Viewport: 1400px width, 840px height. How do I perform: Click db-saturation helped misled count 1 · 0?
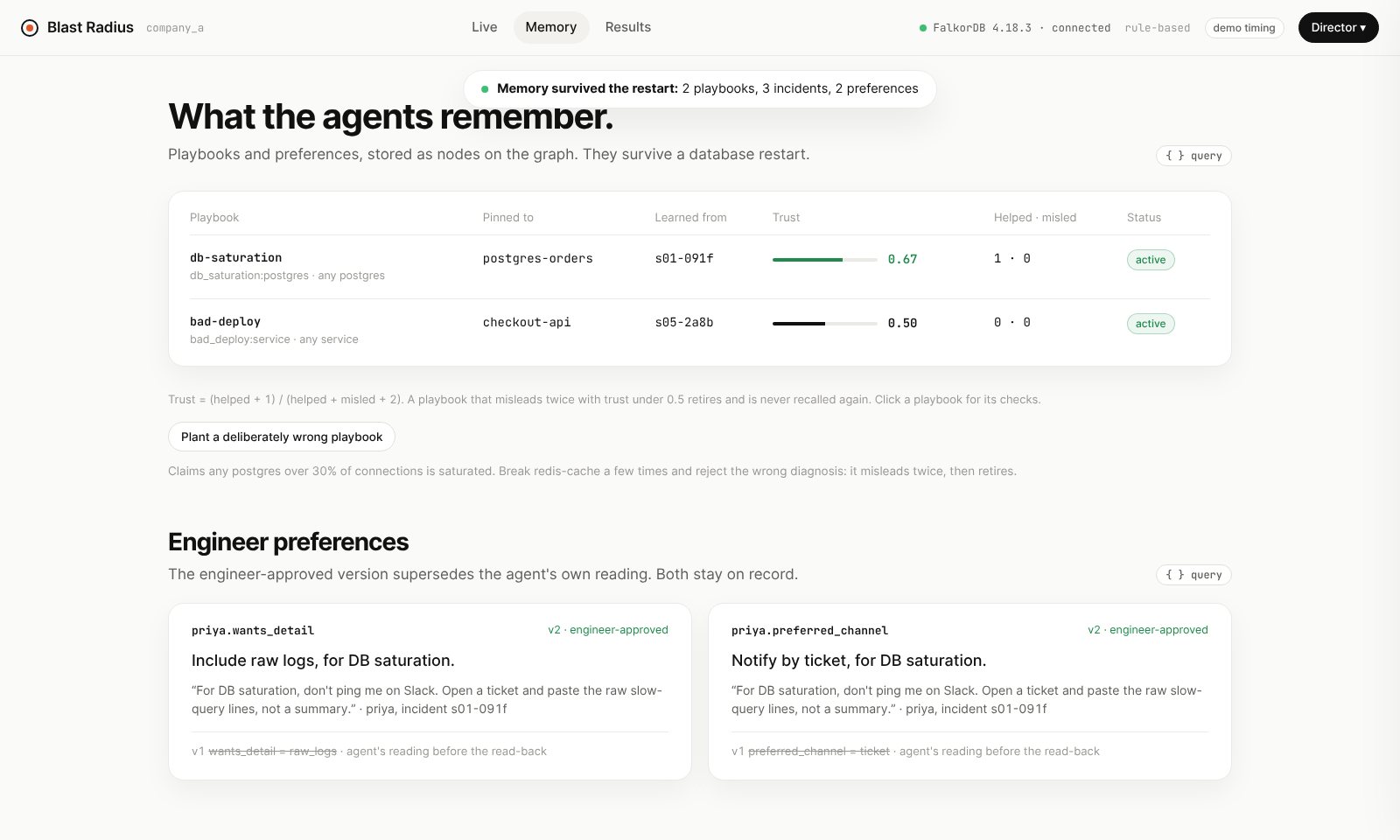click(1012, 258)
